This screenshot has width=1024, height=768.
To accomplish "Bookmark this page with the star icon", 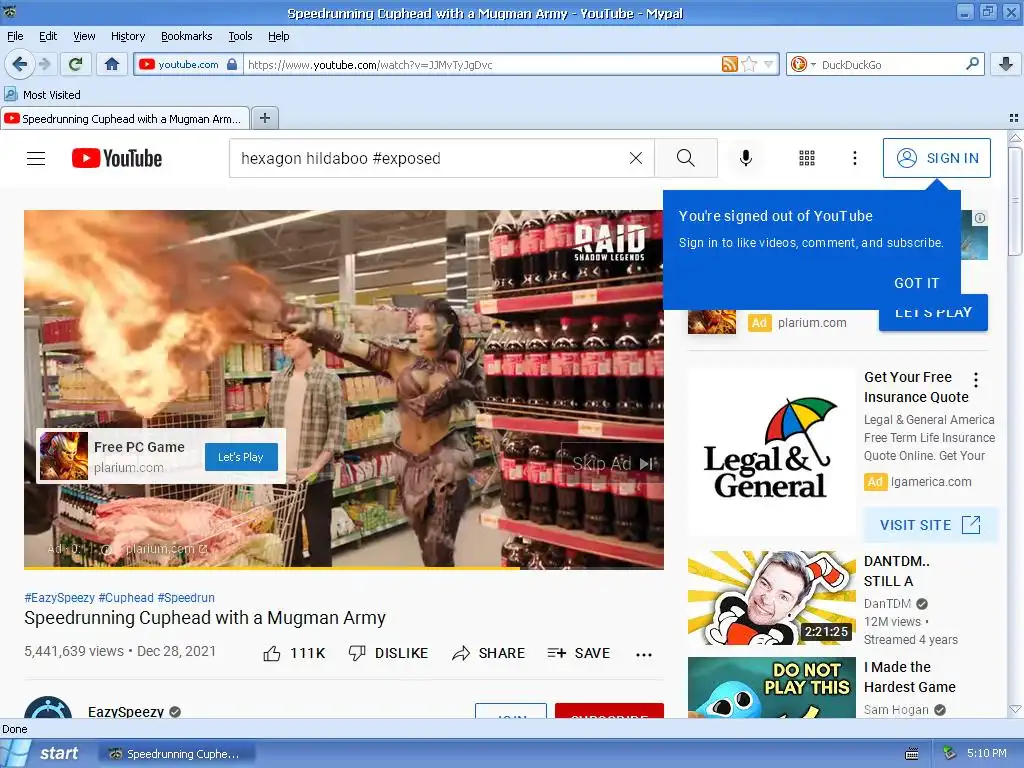I will point(750,64).
